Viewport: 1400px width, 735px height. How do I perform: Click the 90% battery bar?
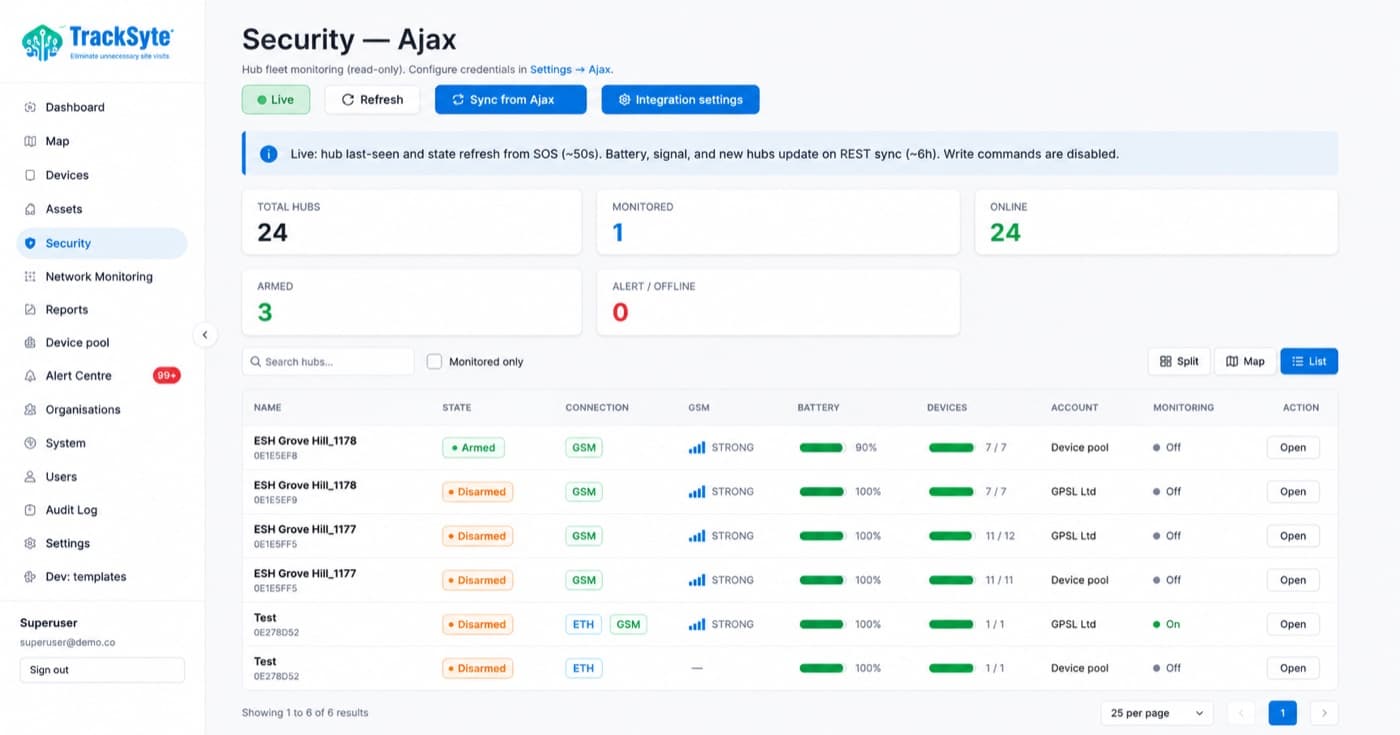pyautogui.click(x=822, y=447)
